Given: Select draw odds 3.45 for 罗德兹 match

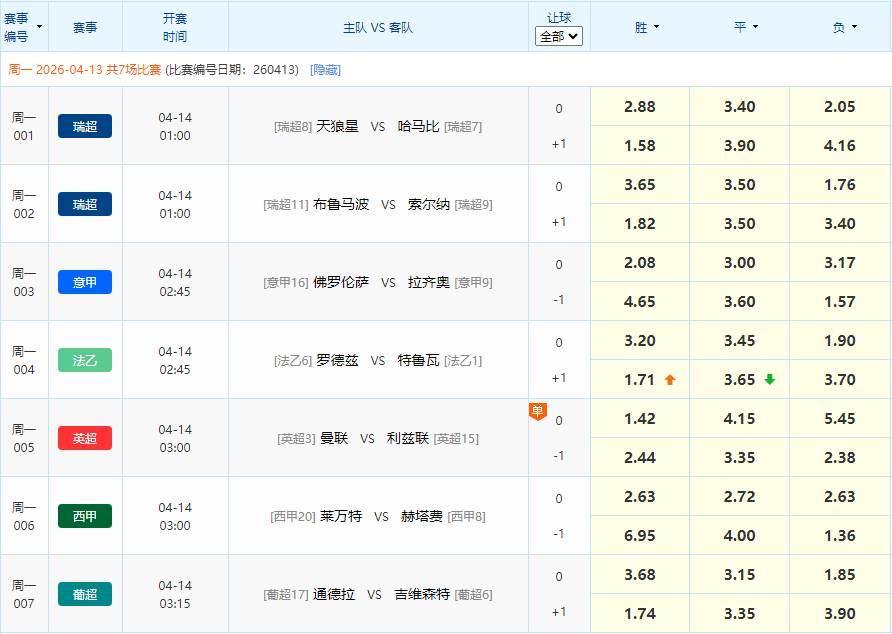Looking at the screenshot, I should point(740,340).
